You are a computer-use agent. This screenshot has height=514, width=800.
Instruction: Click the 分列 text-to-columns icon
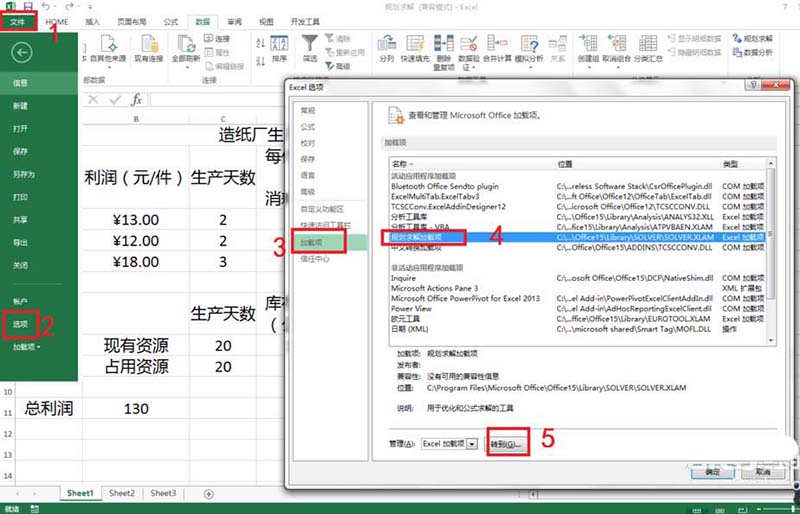tap(387, 43)
